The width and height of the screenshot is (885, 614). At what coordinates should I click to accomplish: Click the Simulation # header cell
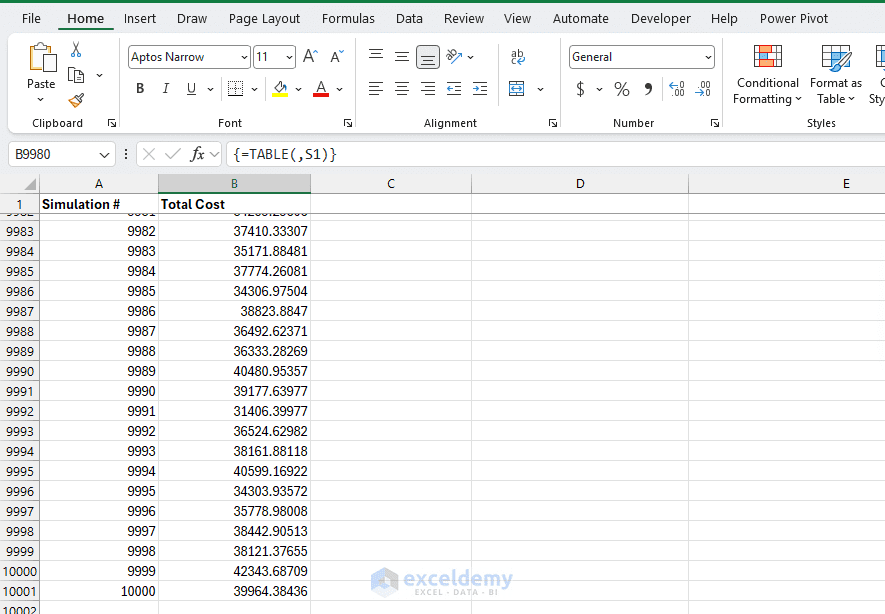pos(99,204)
